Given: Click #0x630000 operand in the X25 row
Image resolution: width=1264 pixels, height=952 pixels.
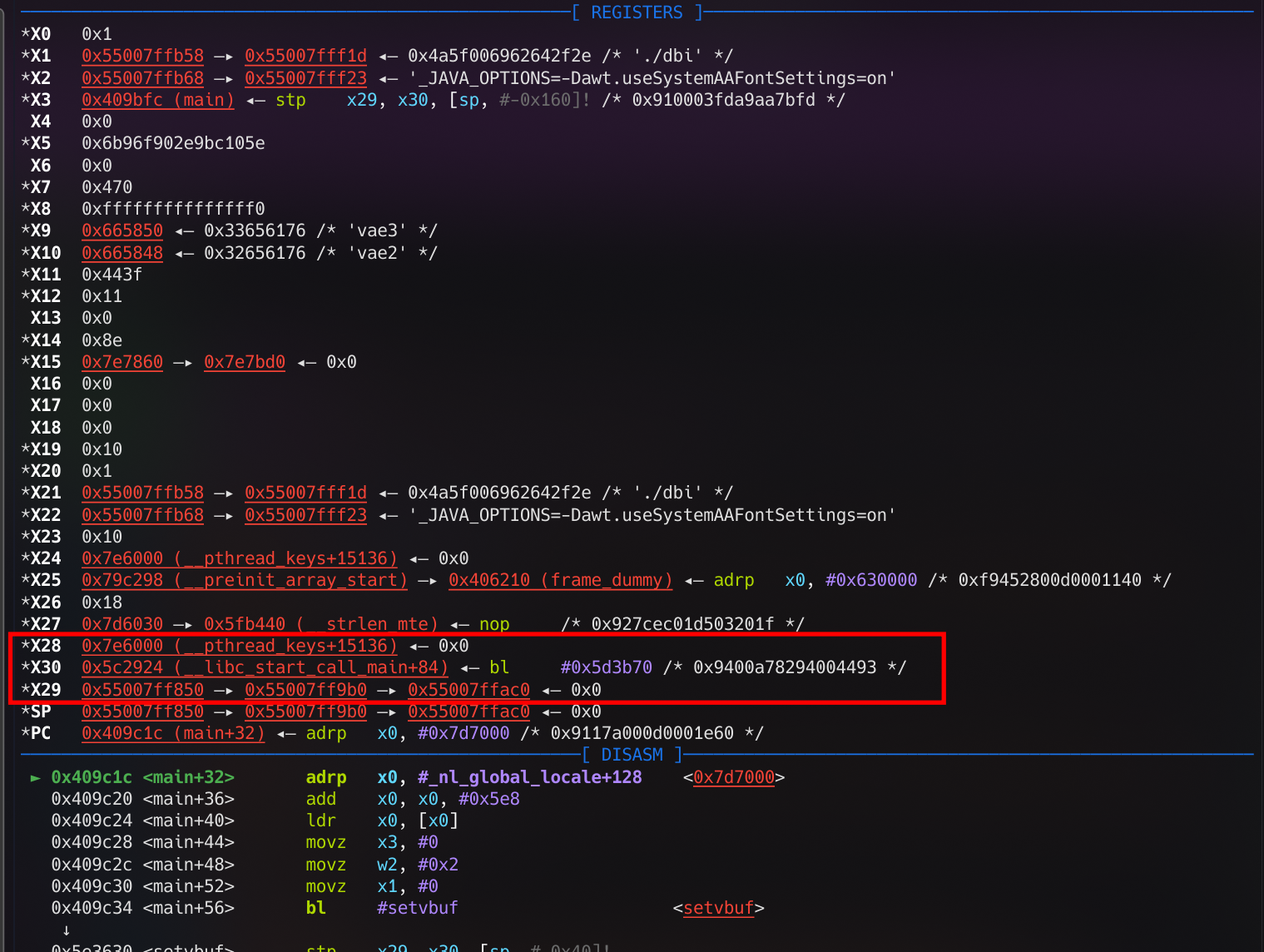Looking at the screenshot, I should [871, 580].
